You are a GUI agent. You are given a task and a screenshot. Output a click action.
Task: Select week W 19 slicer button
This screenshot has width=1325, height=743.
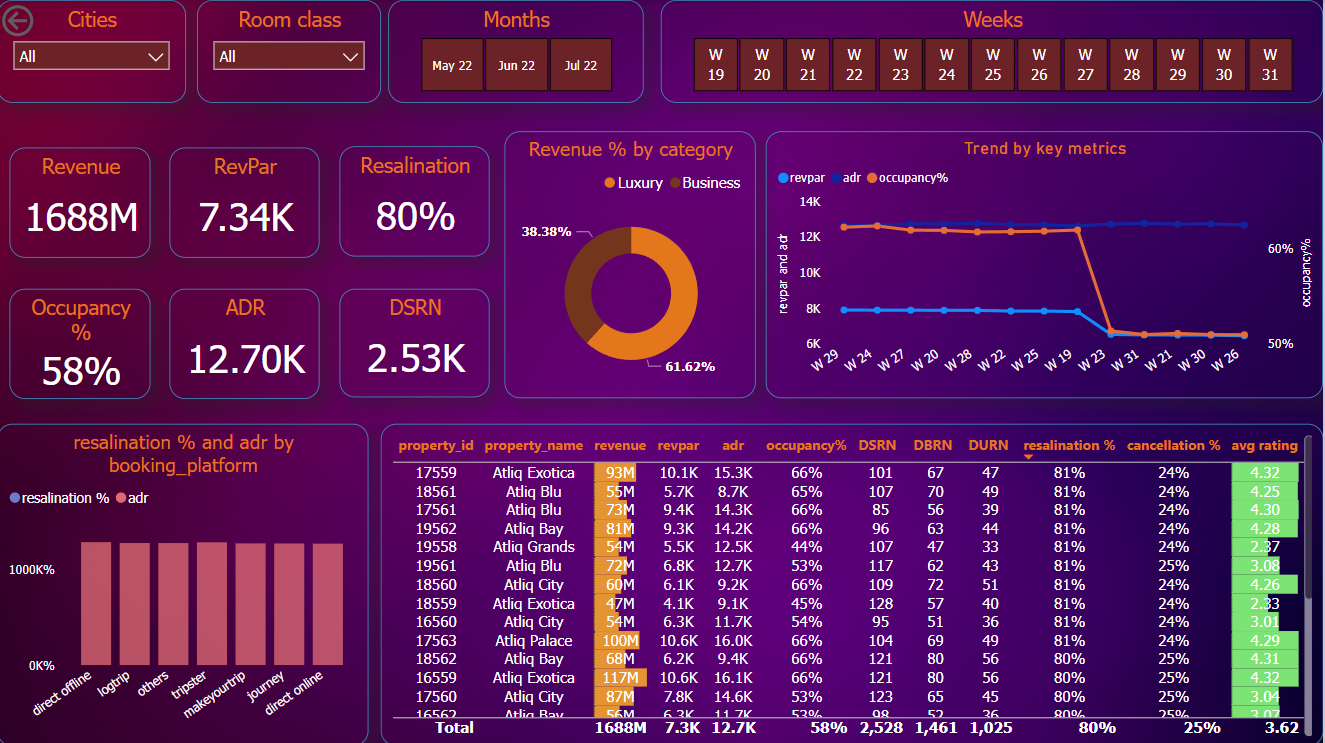[x=716, y=64]
